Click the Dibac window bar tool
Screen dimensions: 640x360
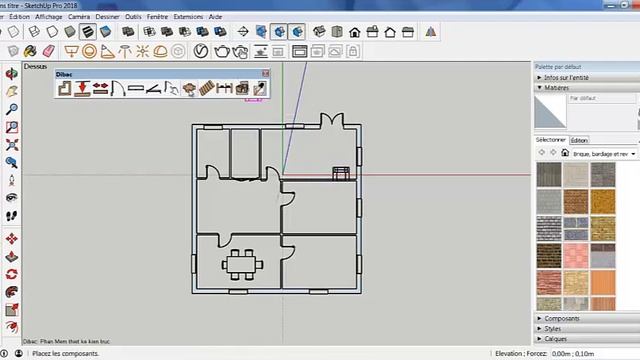[136, 88]
